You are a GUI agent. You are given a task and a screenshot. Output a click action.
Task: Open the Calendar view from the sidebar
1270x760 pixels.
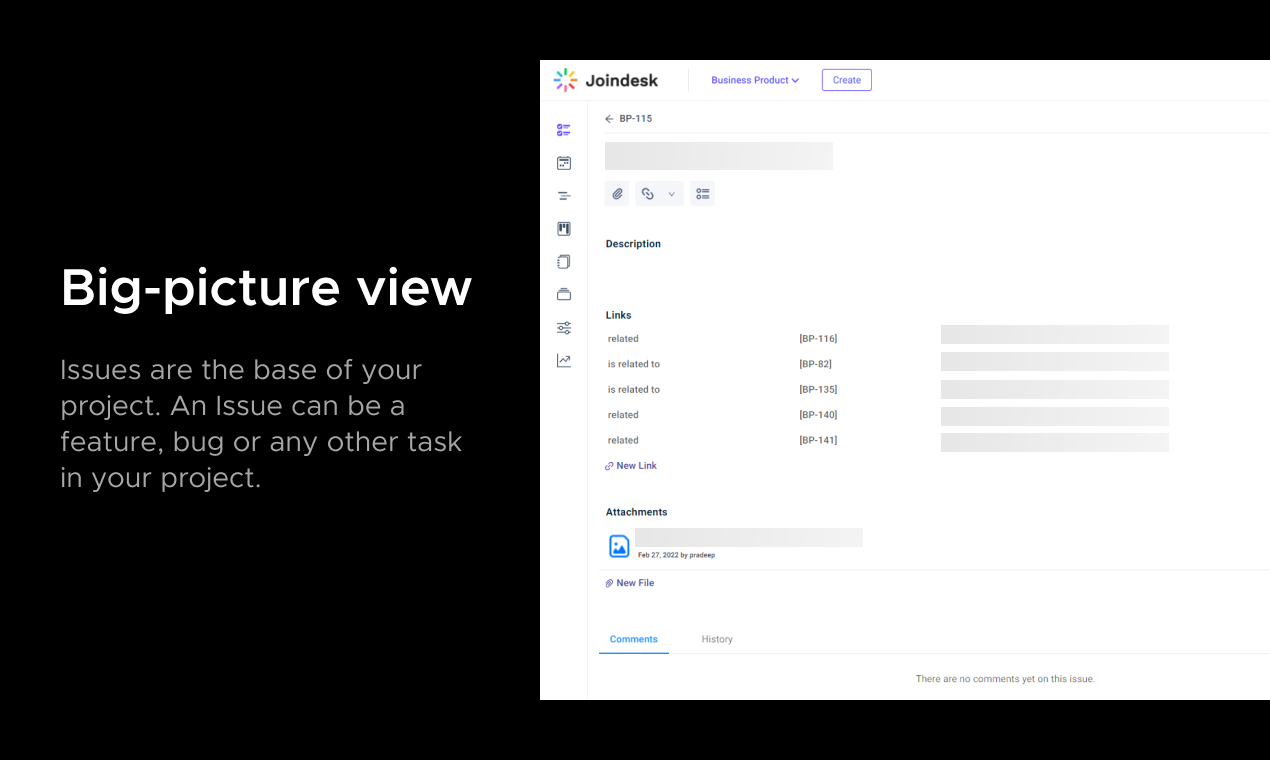pyautogui.click(x=564, y=162)
